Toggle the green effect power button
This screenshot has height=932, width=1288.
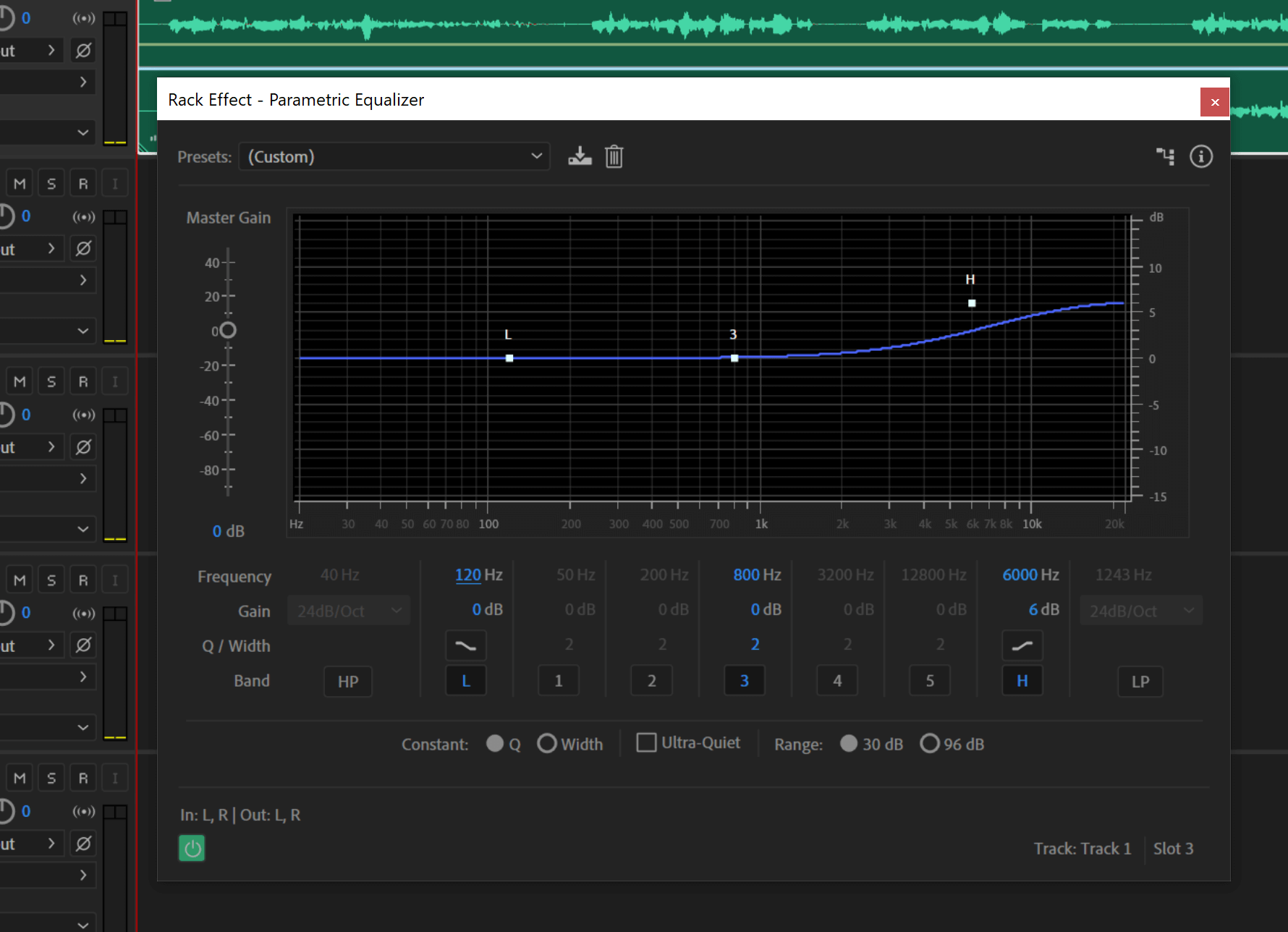click(x=192, y=848)
